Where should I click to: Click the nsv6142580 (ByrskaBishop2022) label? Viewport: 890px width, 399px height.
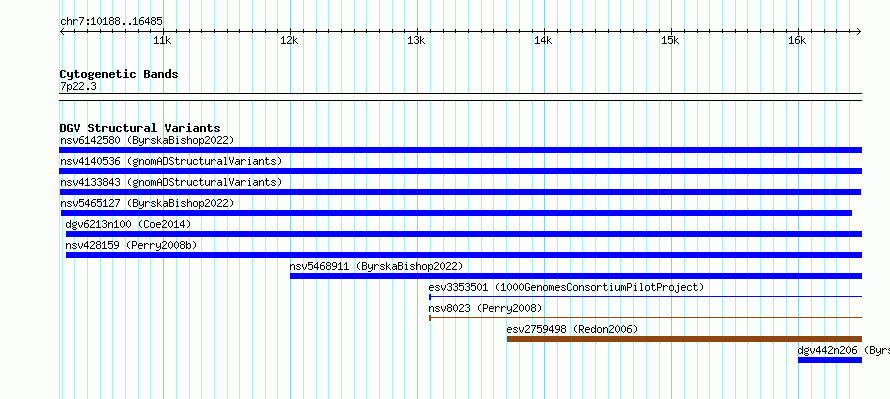(147, 140)
